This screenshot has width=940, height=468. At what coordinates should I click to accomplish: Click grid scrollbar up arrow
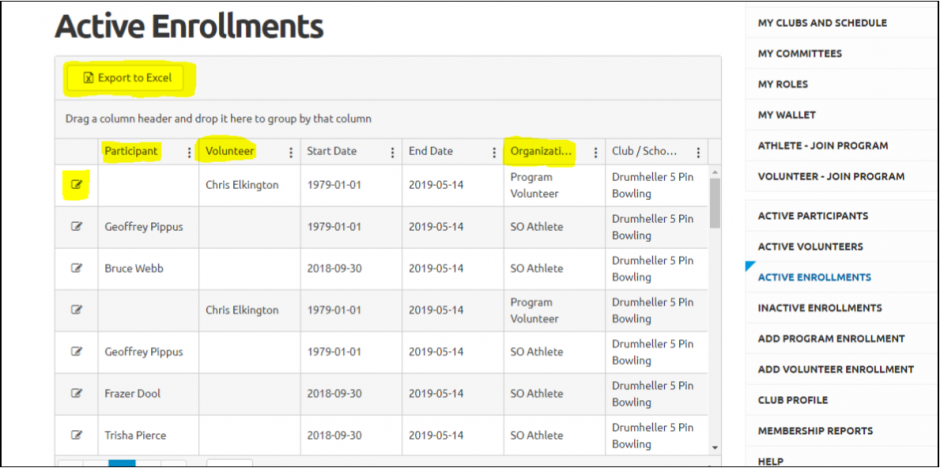coord(715,172)
